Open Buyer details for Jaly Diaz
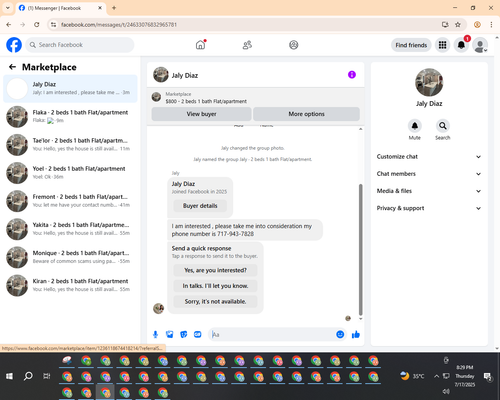Image resolution: width=500 pixels, height=400 pixels. pos(200,206)
